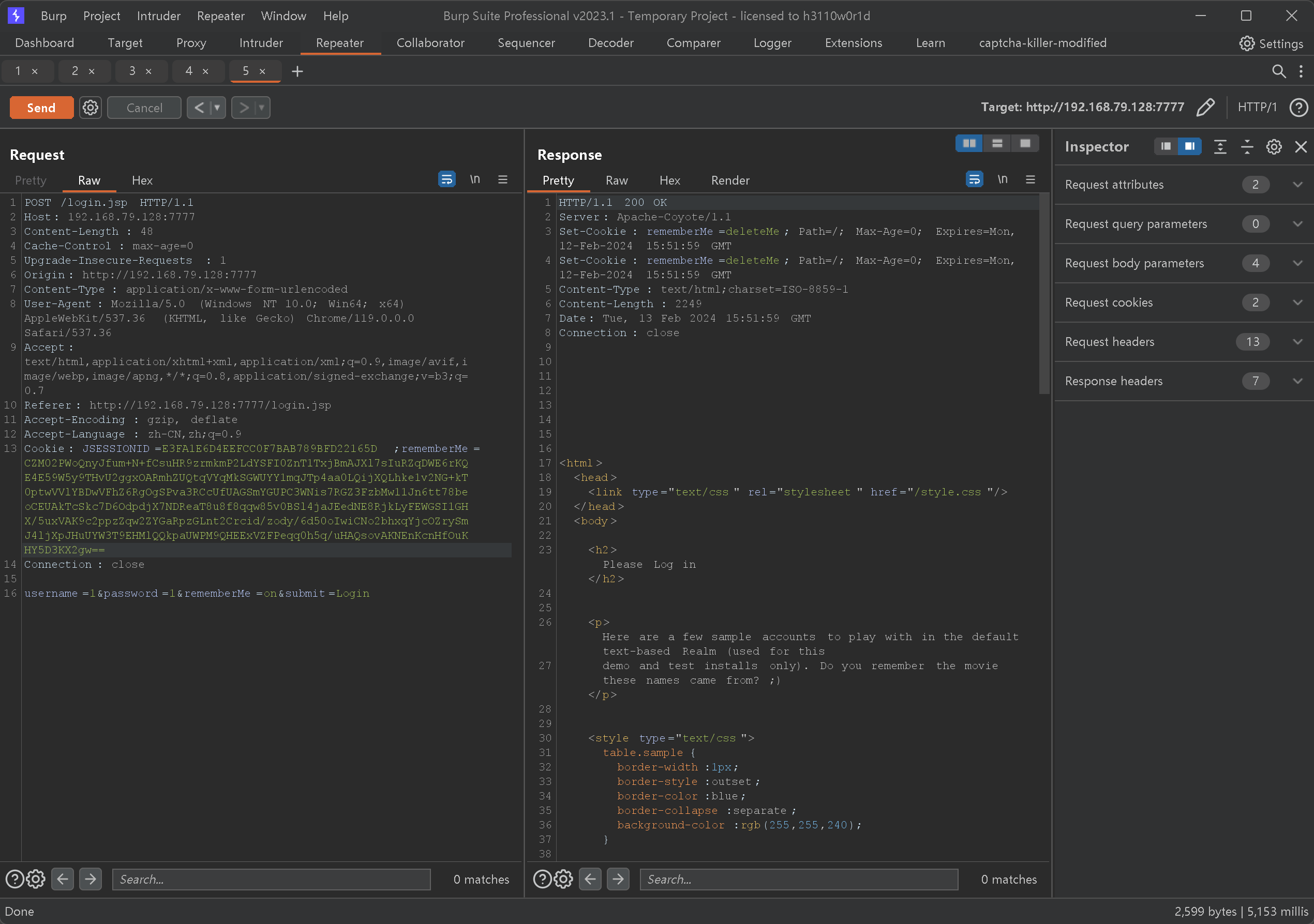Click the pencil icon to edit target
Image resolution: width=1314 pixels, height=924 pixels.
[1205, 108]
